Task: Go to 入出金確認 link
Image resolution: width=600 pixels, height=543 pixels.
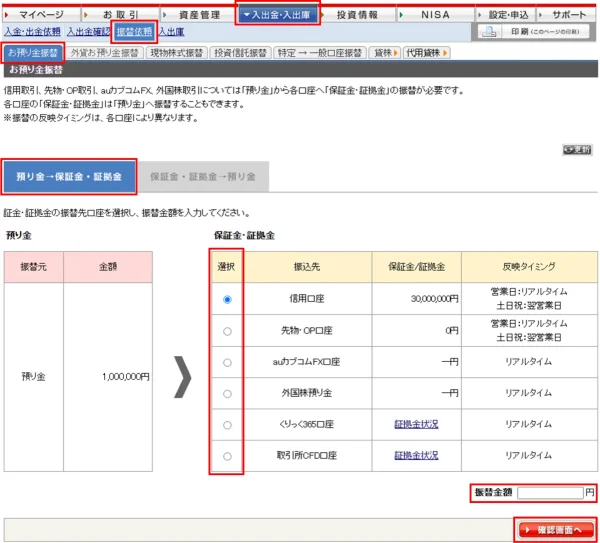Action: (88, 32)
